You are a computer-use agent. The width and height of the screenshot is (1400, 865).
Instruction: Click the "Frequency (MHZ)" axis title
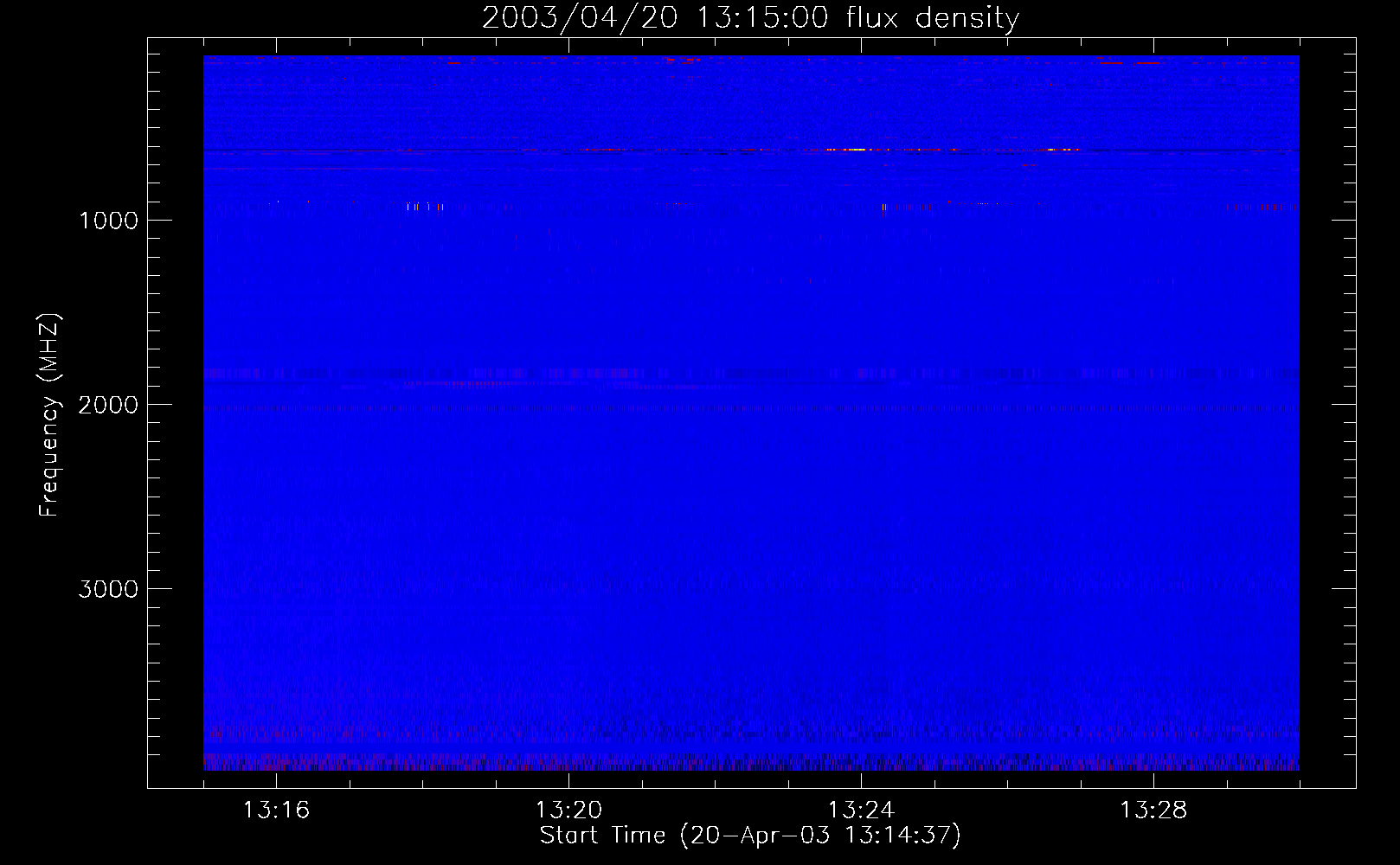49,415
